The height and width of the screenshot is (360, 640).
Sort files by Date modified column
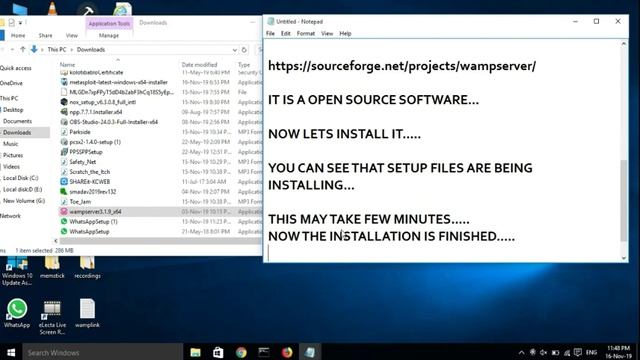[200, 64]
